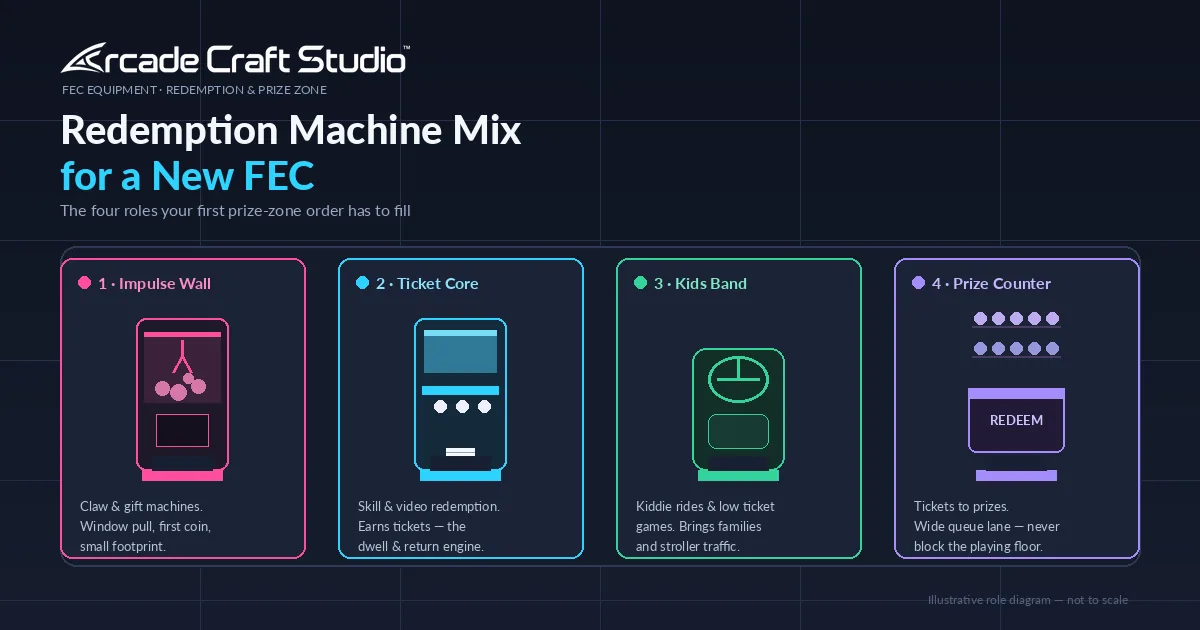
Task: Click the purple dot beside Prize Counter
Action: tap(919, 283)
